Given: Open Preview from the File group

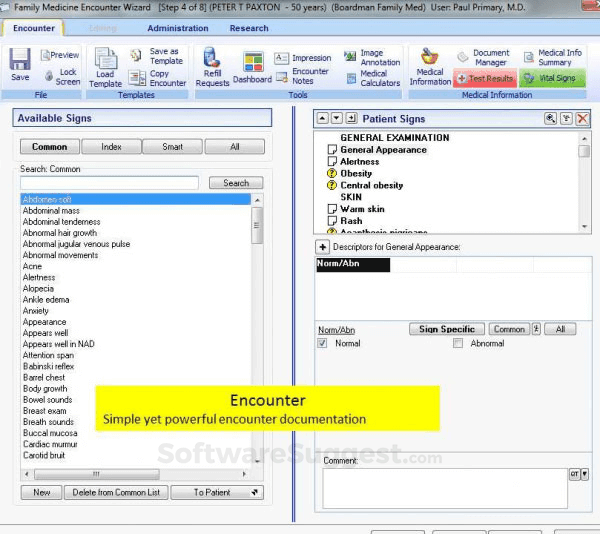Looking at the screenshot, I should click(x=60, y=55).
